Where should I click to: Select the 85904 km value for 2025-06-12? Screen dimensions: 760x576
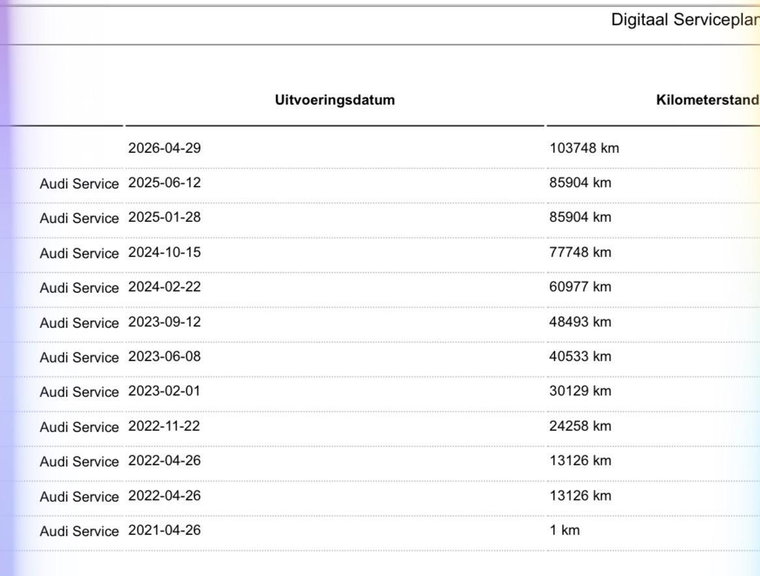(x=580, y=183)
